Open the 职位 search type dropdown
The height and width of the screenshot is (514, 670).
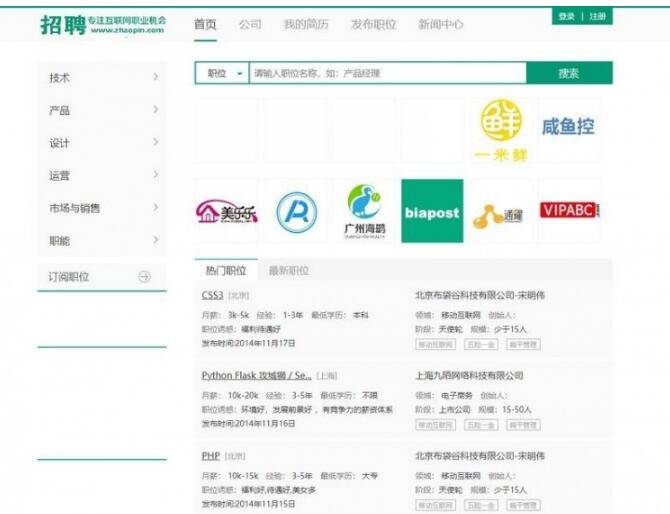point(224,73)
